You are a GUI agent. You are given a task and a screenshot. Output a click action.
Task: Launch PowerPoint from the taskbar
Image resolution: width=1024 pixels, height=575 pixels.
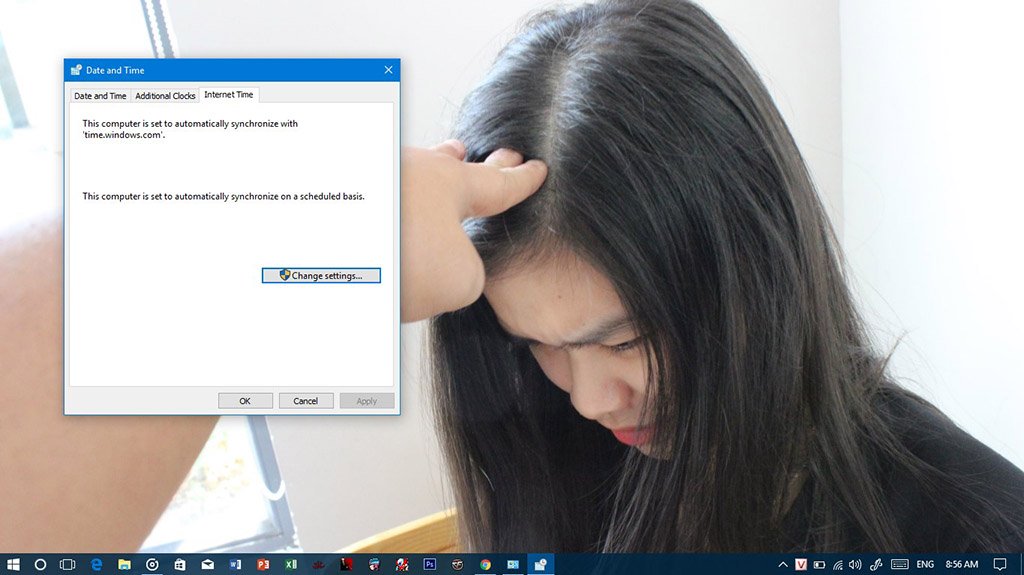[263, 564]
